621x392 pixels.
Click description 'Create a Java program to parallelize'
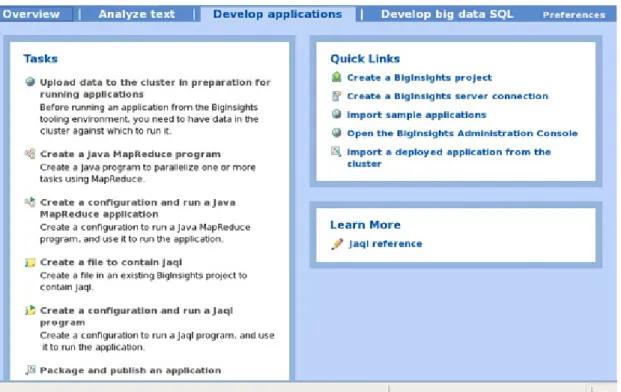click(x=148, y=173)
